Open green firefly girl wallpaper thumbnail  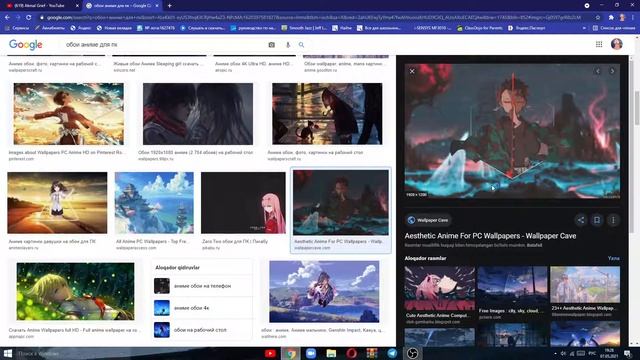click(76, 291)
